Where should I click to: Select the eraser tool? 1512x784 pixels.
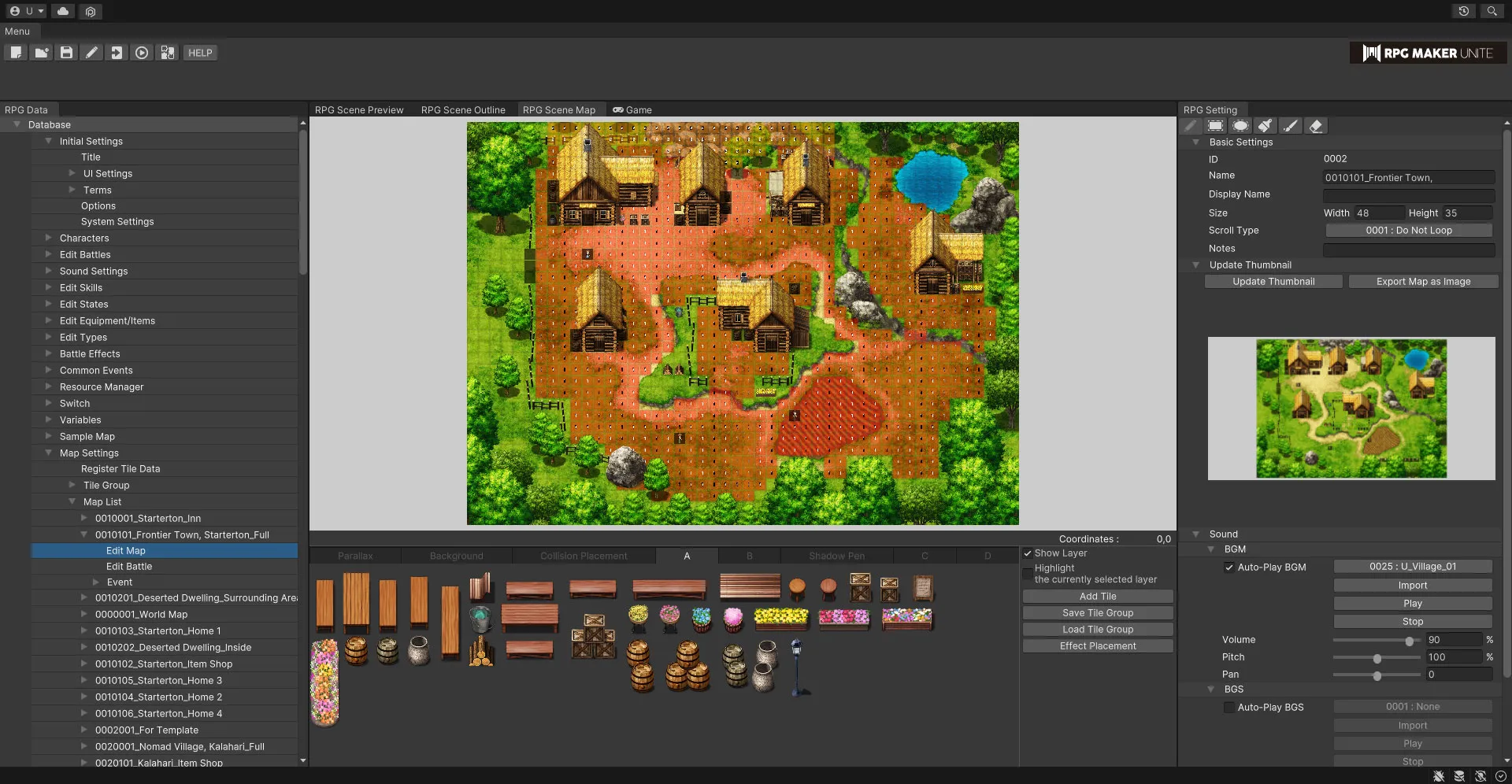click(x=1315, y=126)
